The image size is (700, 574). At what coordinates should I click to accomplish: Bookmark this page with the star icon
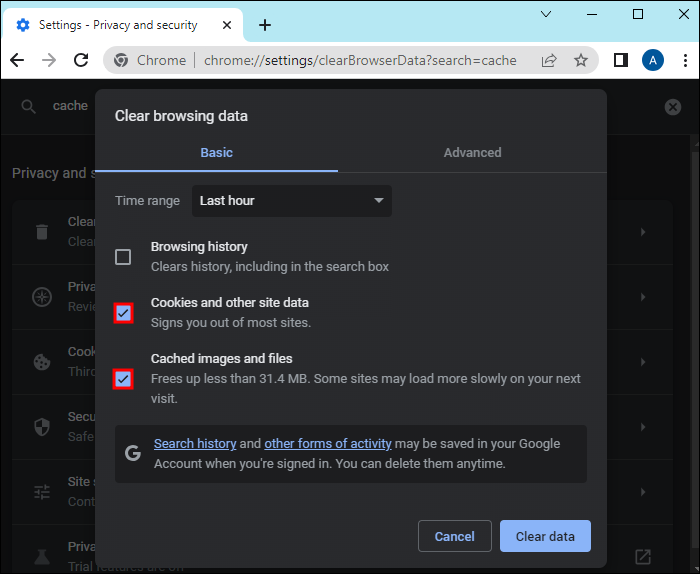click(581, 60)
